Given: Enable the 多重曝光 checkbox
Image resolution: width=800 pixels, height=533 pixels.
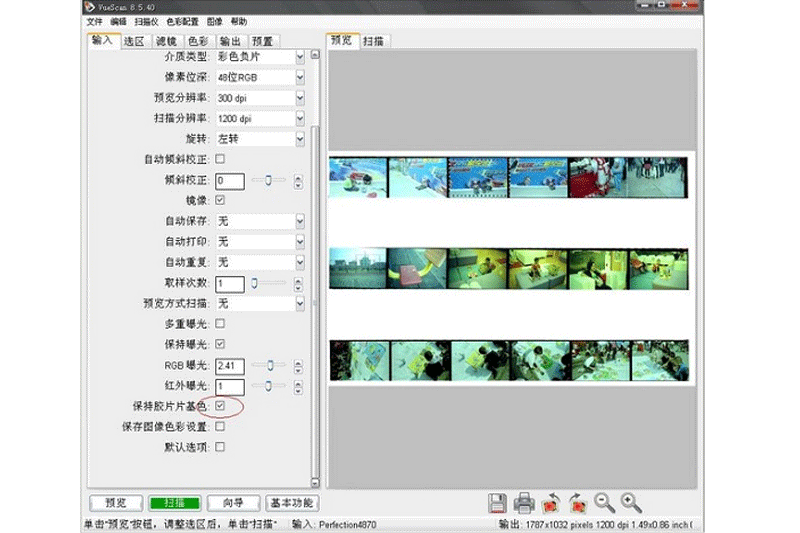Looking at the screenshot, I should (220, 324).
